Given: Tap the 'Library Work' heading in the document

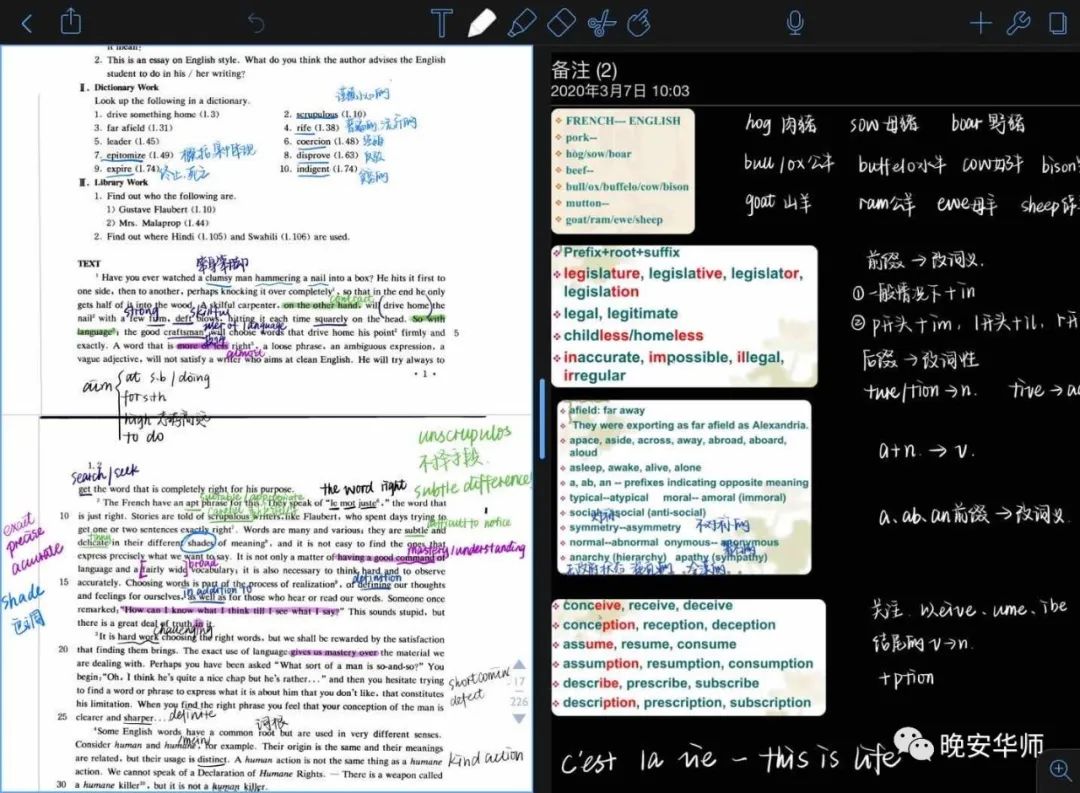Looking at the screenshot, I should [x=121, y=183].
